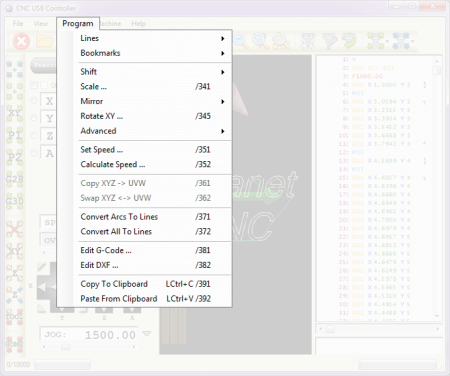Viewport: 450px width, 376px height.
Task: Click the zoom magnifier with orange markers
Action: tap(281, 41)
